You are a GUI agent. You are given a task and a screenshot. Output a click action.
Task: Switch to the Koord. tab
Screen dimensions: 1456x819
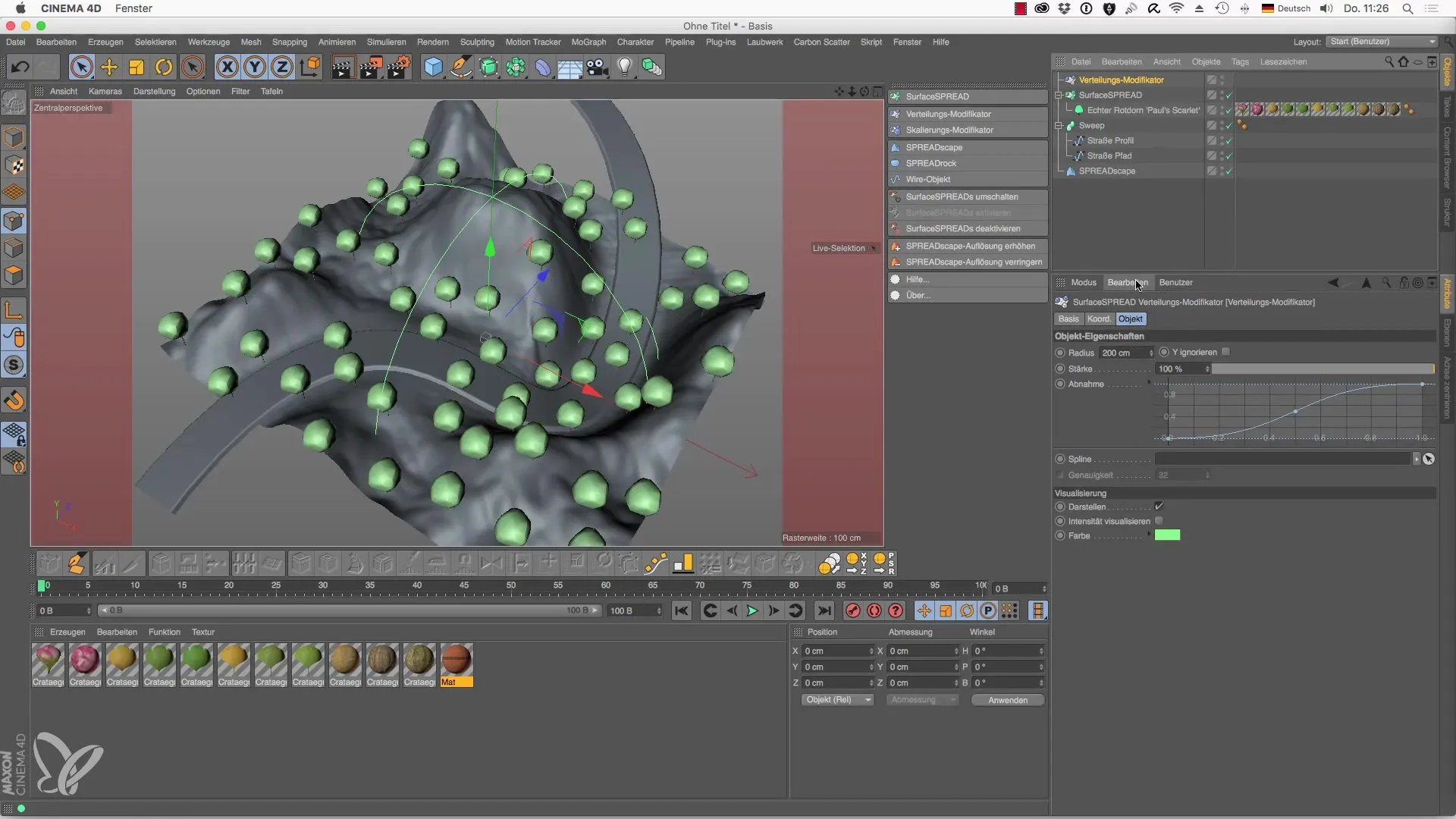(1099, 319)
